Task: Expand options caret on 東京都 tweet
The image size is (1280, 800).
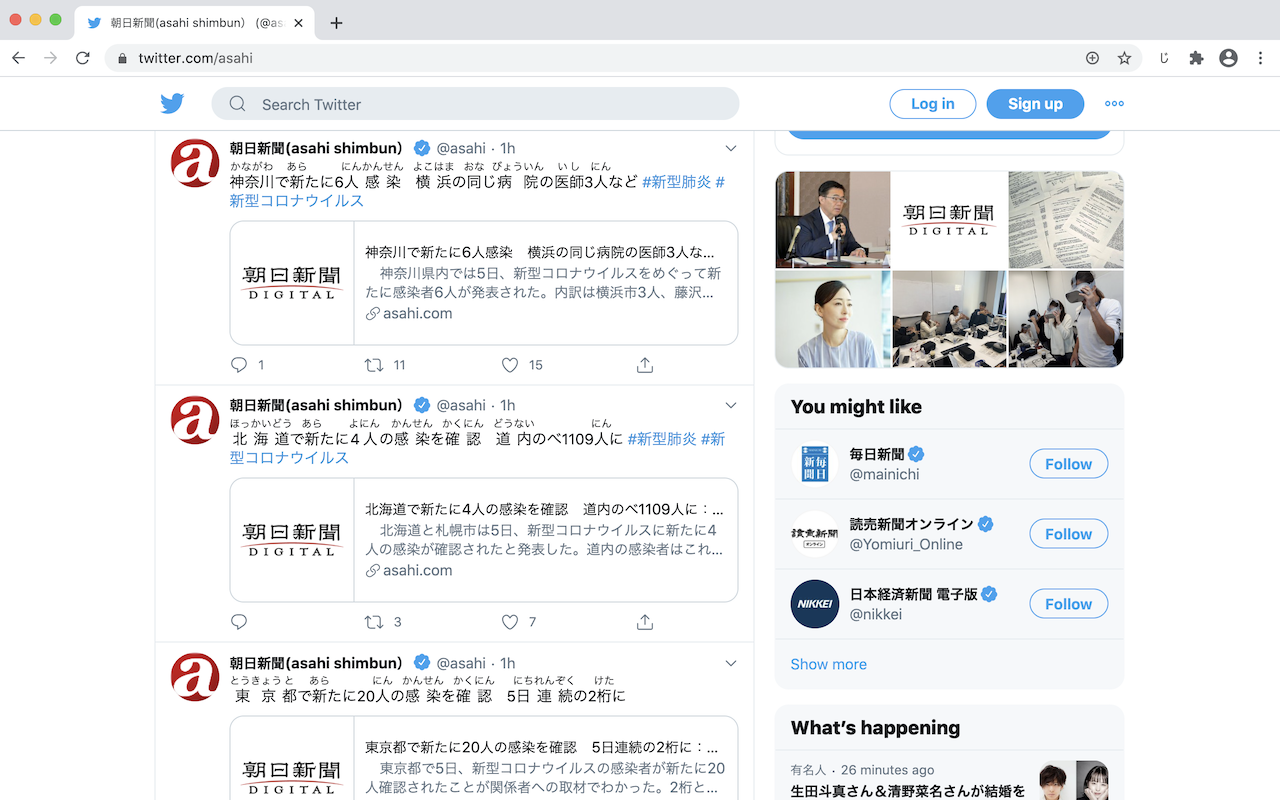Action: click(731, 663)
